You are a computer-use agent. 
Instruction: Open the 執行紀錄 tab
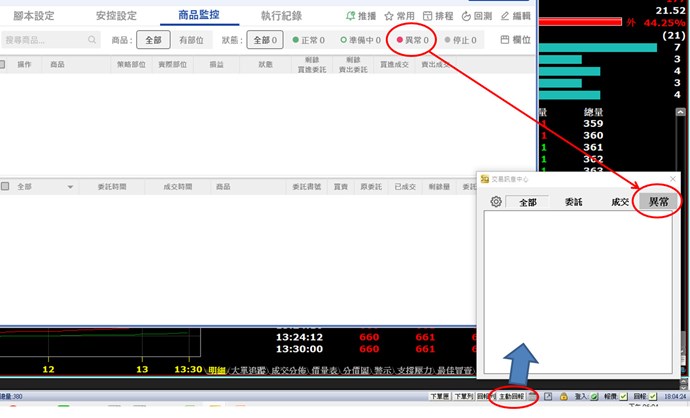(281, 16)
